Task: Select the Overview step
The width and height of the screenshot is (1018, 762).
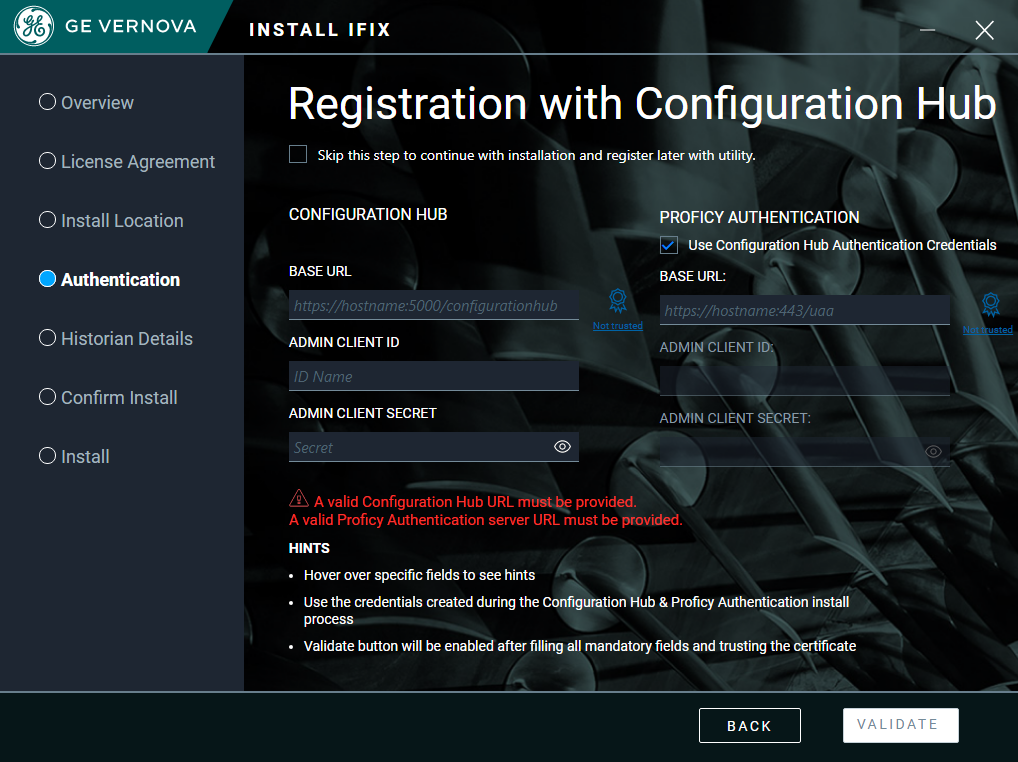Action: (86, 103)
